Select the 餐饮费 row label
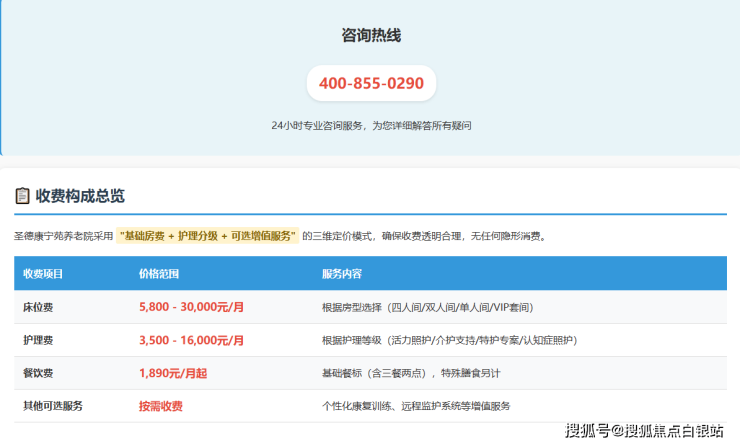The height and width of the screenshot is (446, 740). click(38, 373)
